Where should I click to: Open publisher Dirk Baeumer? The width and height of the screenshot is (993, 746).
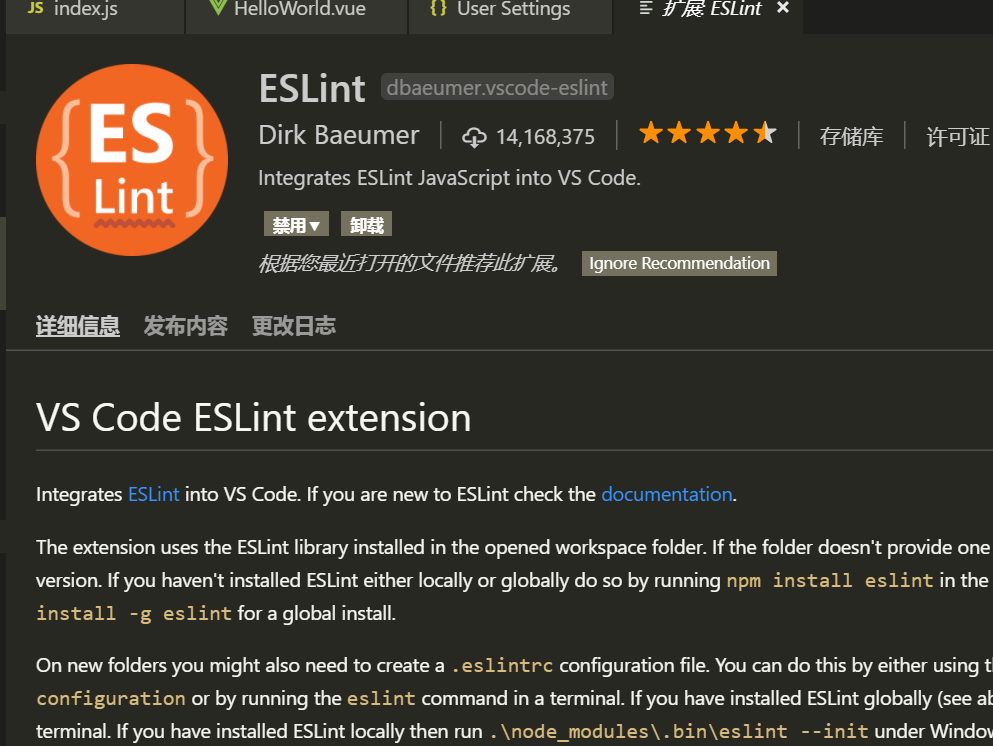pos(339,136)
